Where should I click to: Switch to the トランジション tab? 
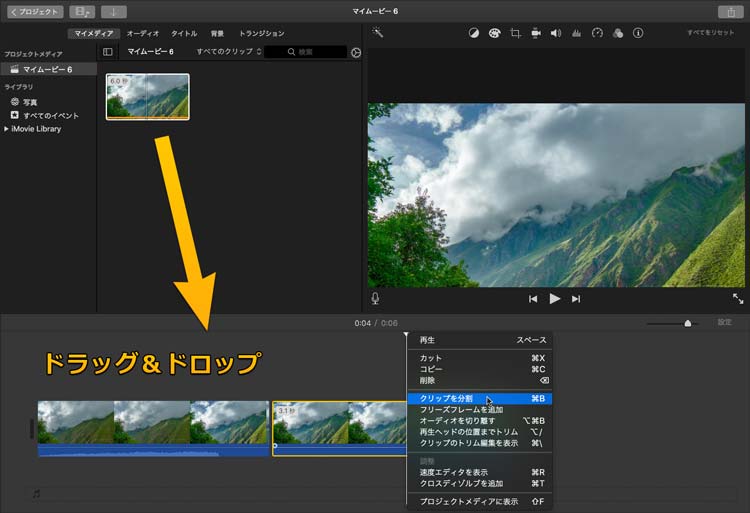click(262, 33)
